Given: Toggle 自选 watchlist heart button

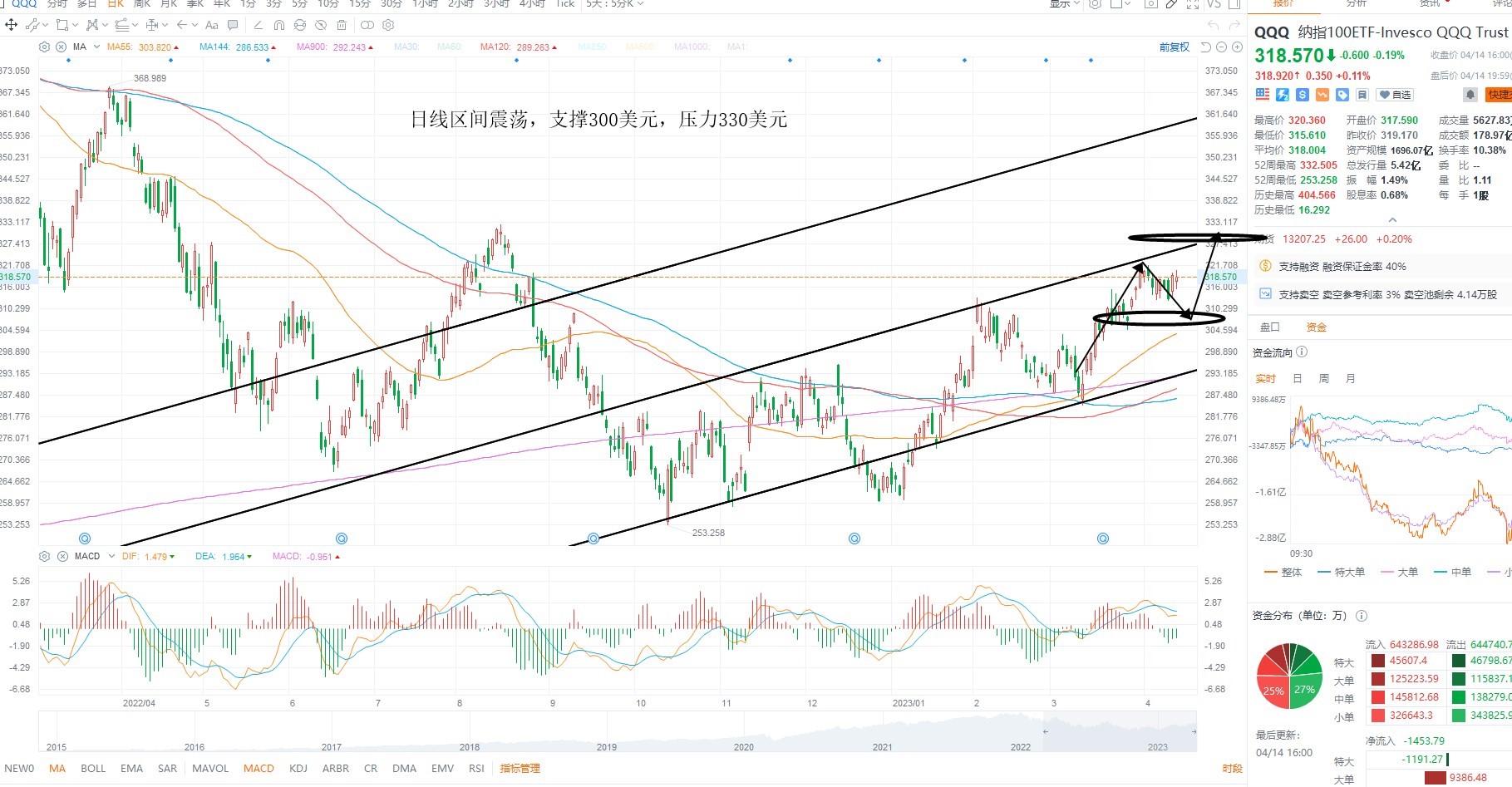Looking at the screenshot, I should [1395, 95].
